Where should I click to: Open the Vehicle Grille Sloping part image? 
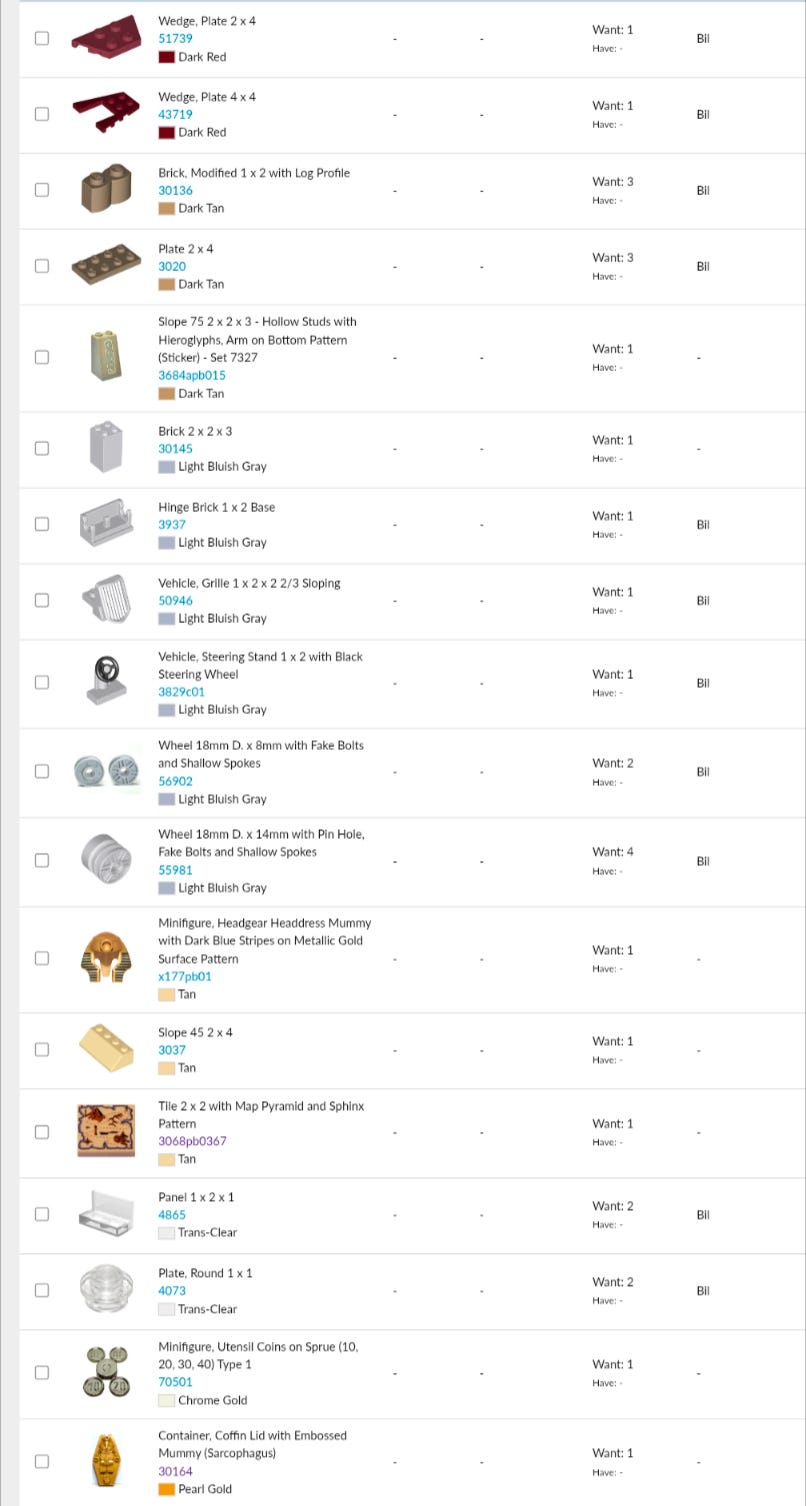106,600
